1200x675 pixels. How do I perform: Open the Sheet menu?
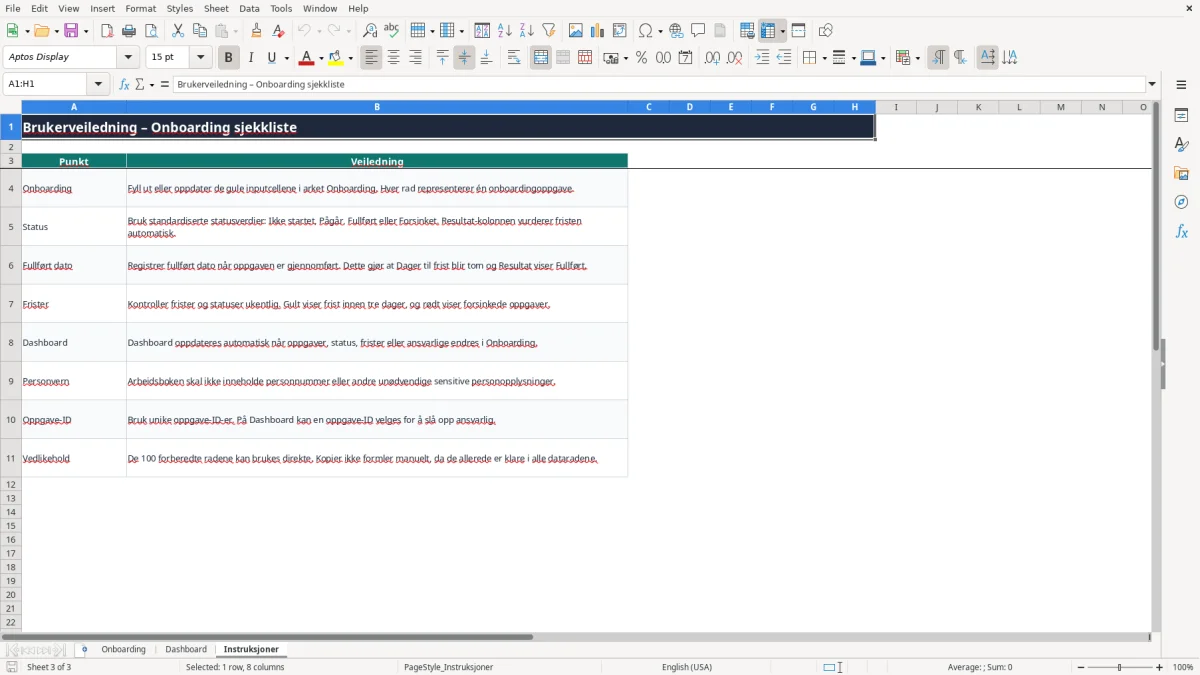tap(216, 8)
